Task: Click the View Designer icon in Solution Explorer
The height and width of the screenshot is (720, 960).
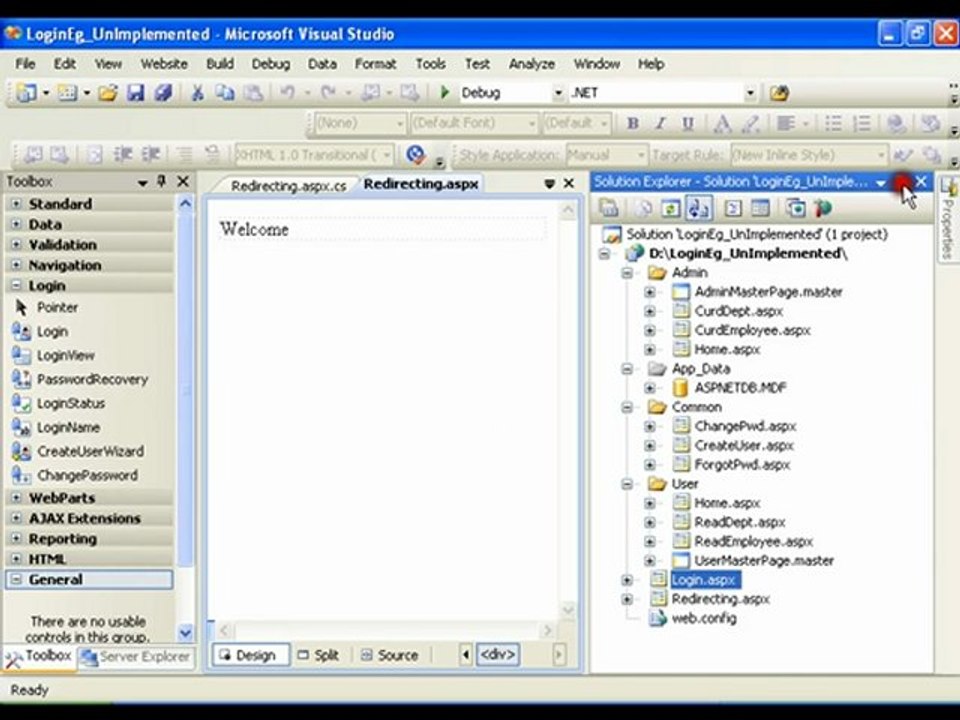Action: coord(760,208)
